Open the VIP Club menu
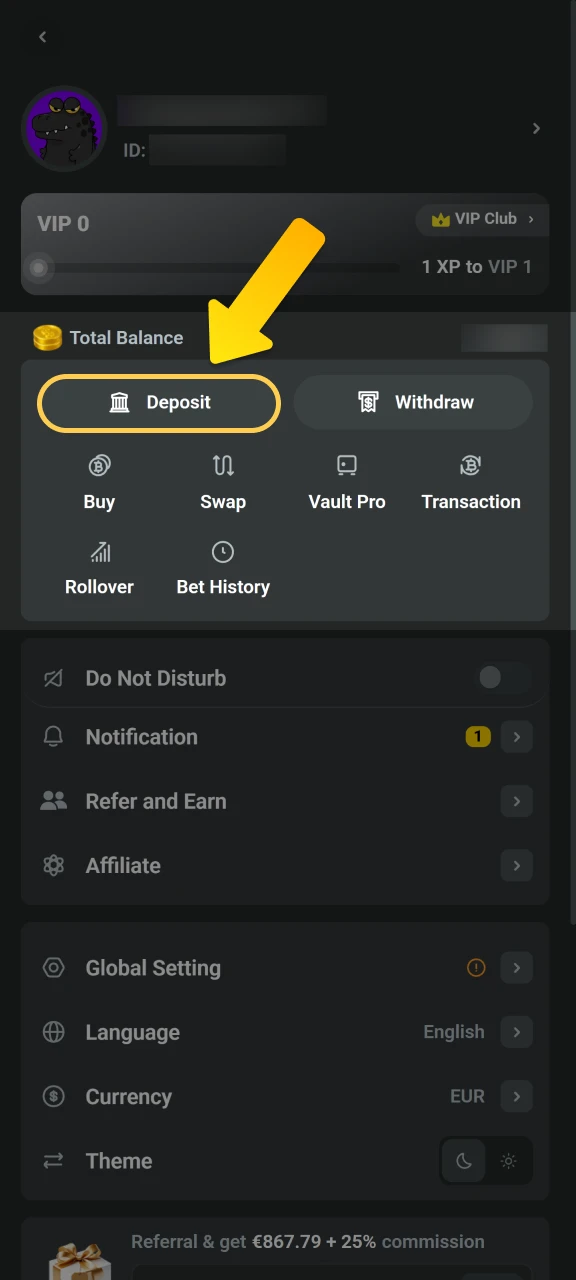 [x=482, y=219]
